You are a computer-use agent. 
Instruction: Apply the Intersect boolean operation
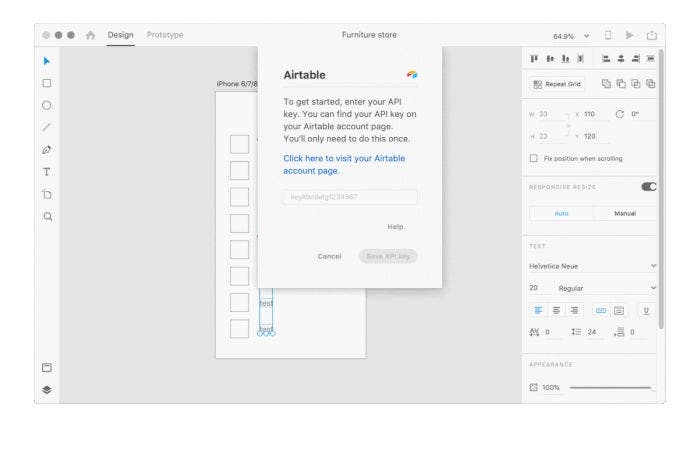[x=636, y=83]
